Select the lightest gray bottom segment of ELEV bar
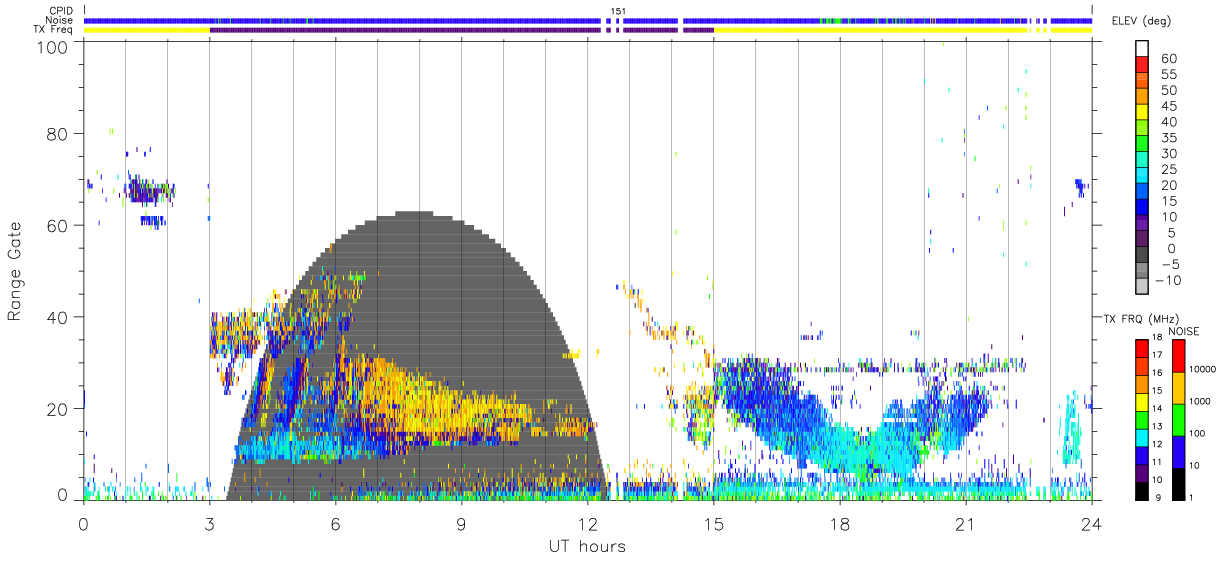Viewport: 1228px width, 567px height. point(1141,288)
